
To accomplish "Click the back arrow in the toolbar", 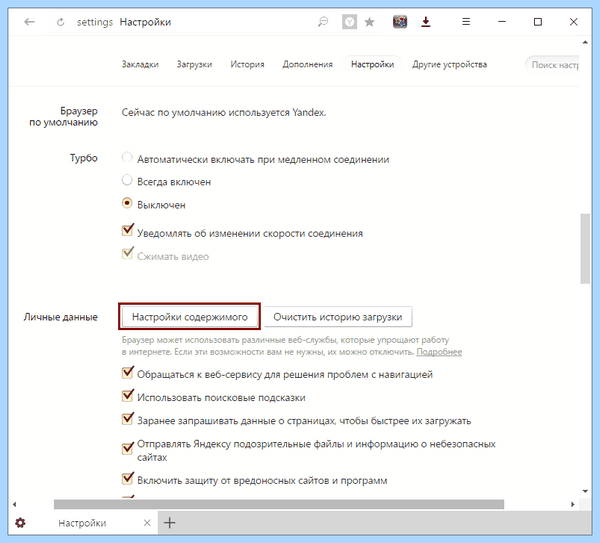I will click(x=29, y=22).
